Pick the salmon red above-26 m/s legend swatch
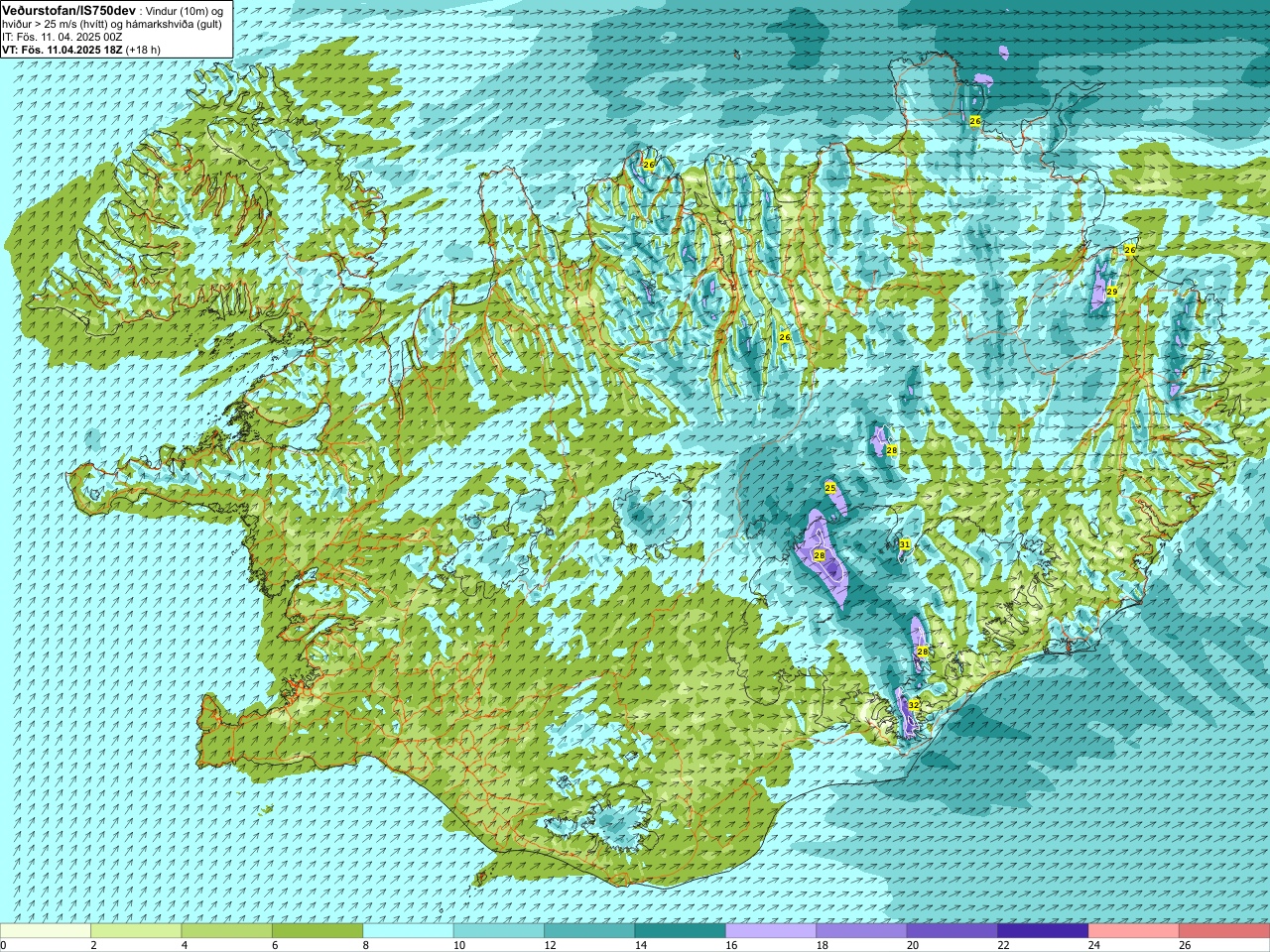The height and width of the screenshot is (952, 1270). [x=1224, y=931]
